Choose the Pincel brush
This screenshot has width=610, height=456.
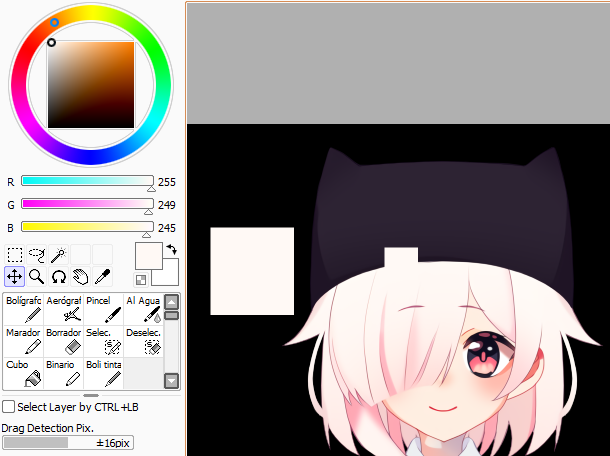pyautogui.click(x=103, y=309)
